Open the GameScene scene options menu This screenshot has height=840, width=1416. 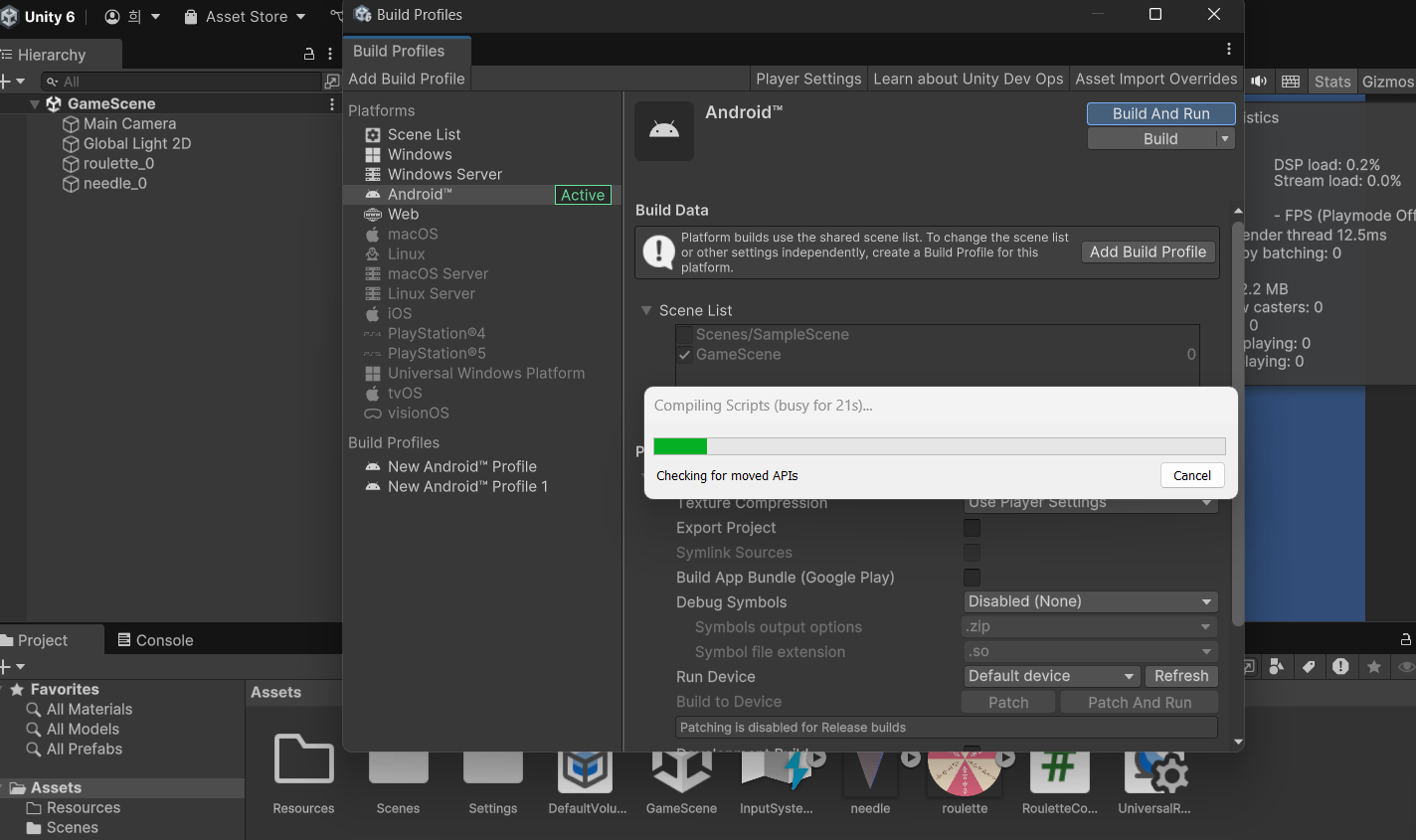tap(332, 103)
